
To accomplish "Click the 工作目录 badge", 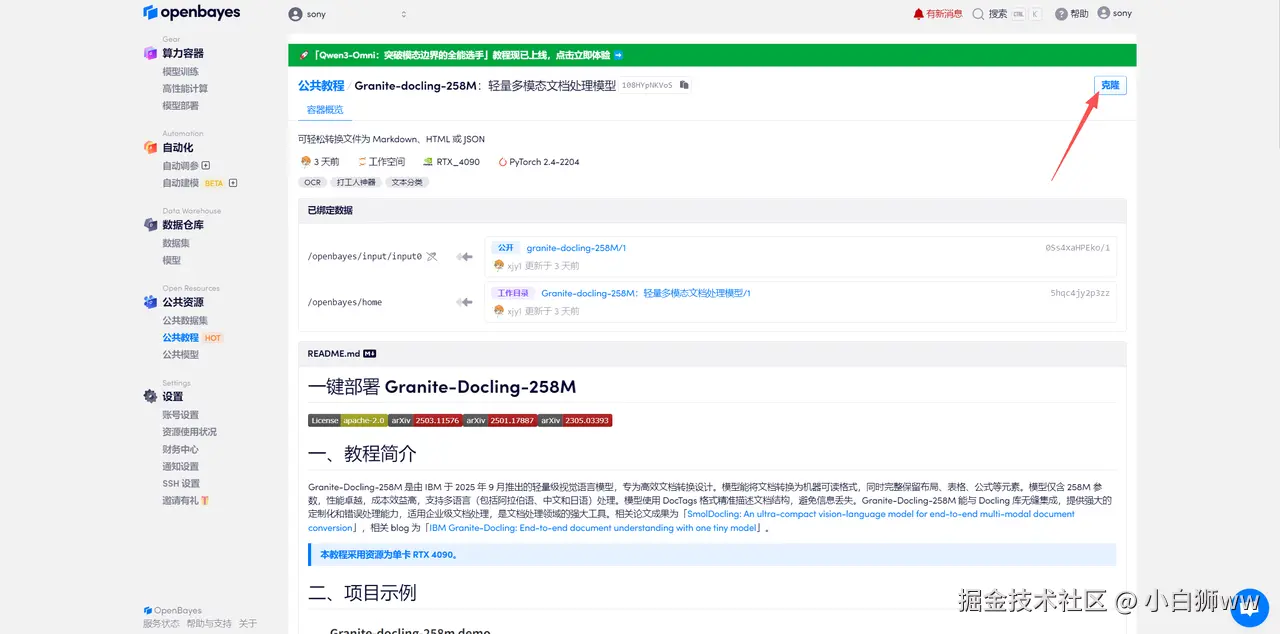I will click(512, 293).
